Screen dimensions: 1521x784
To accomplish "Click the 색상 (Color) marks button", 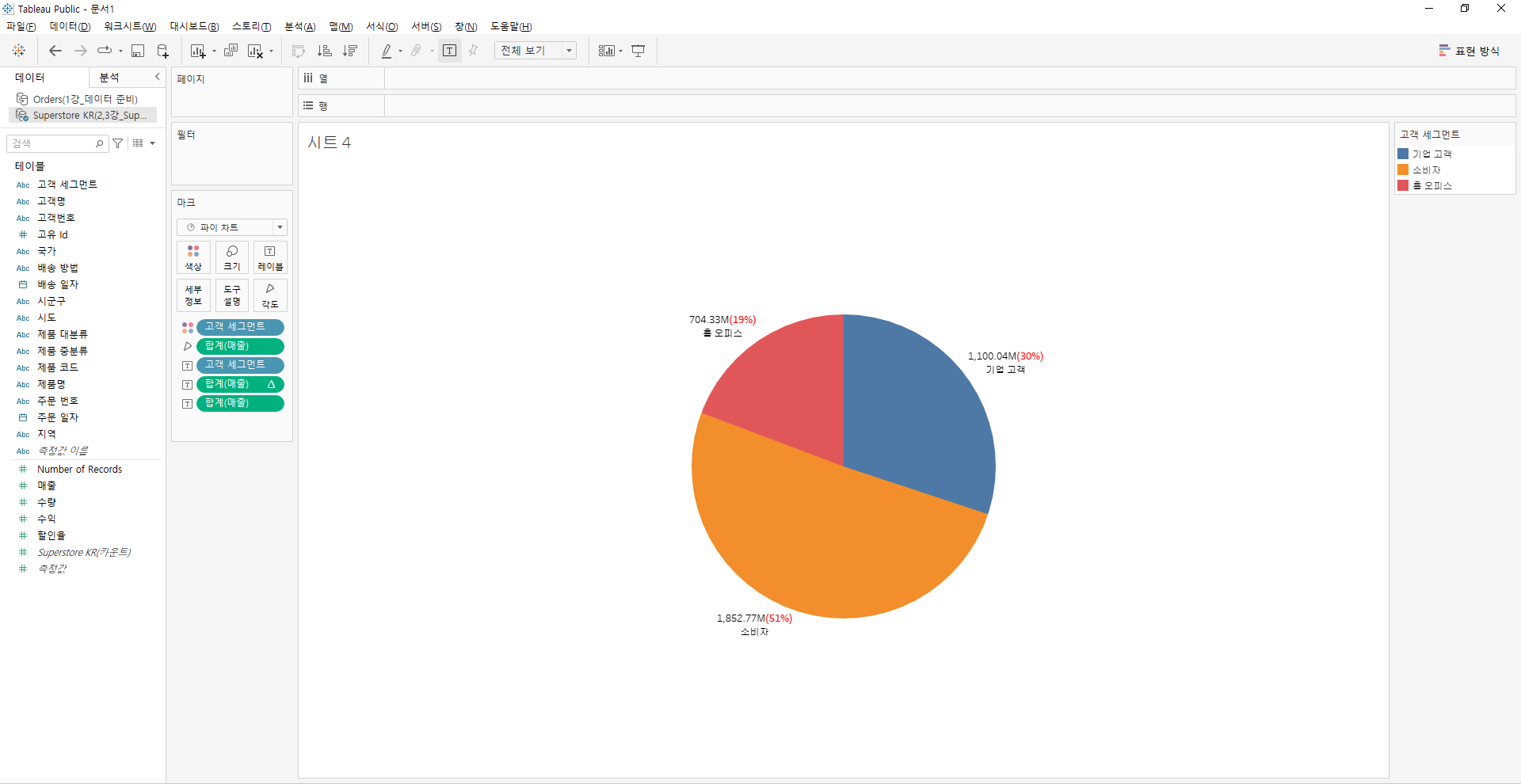I will [193, 257].
